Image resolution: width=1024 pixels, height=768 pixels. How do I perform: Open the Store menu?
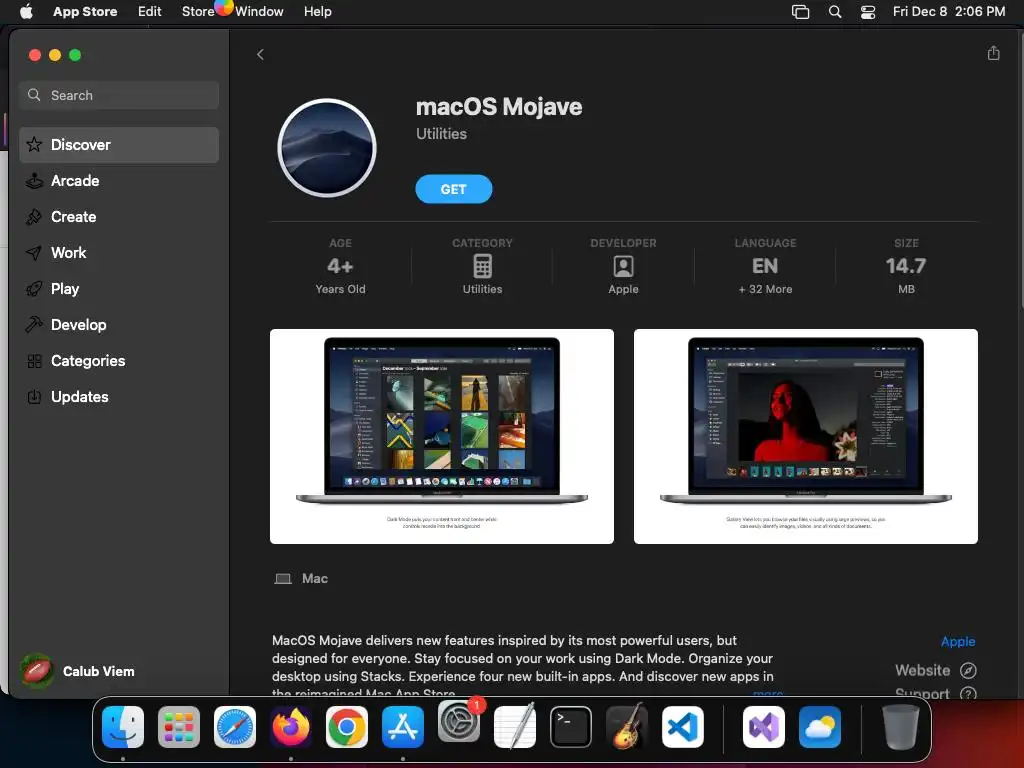pyautogui.click(x=198, y=11)
